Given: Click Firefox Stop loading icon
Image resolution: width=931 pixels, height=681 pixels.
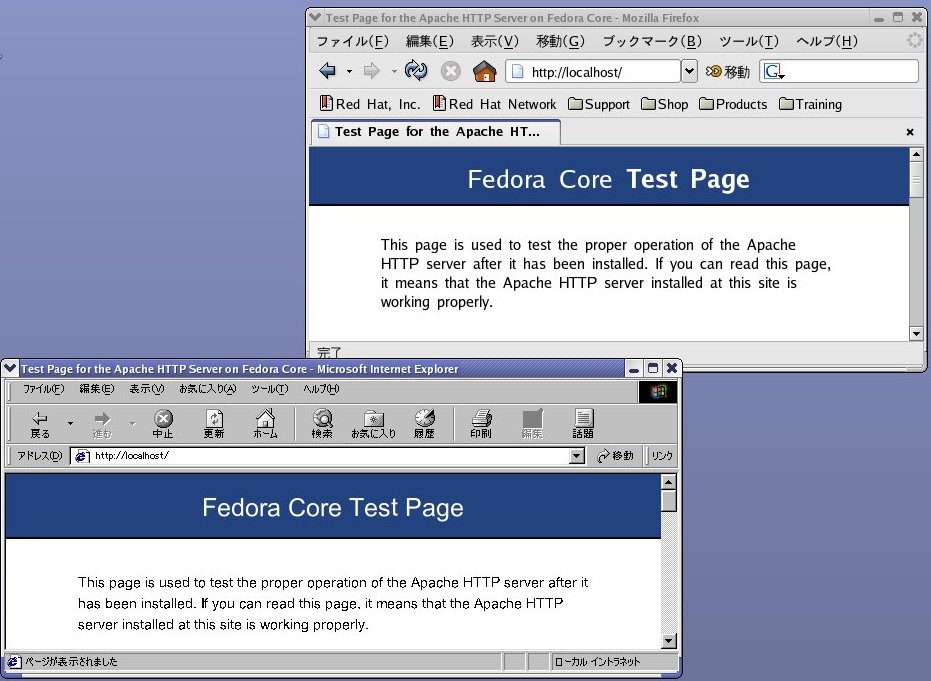Looking at the screenshot, I should (451, 72).
